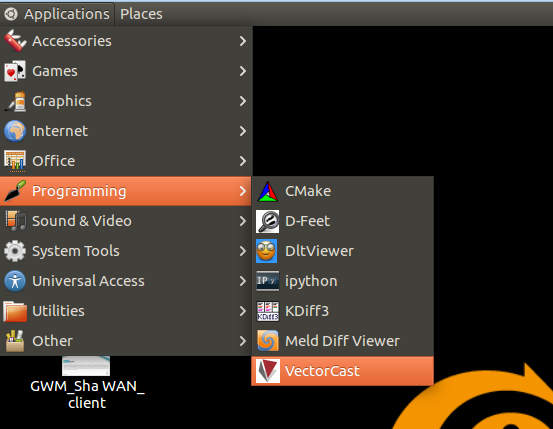Screen dimensions: 553x429
Task: Select the Universal Access label
Action: [88, 281]
